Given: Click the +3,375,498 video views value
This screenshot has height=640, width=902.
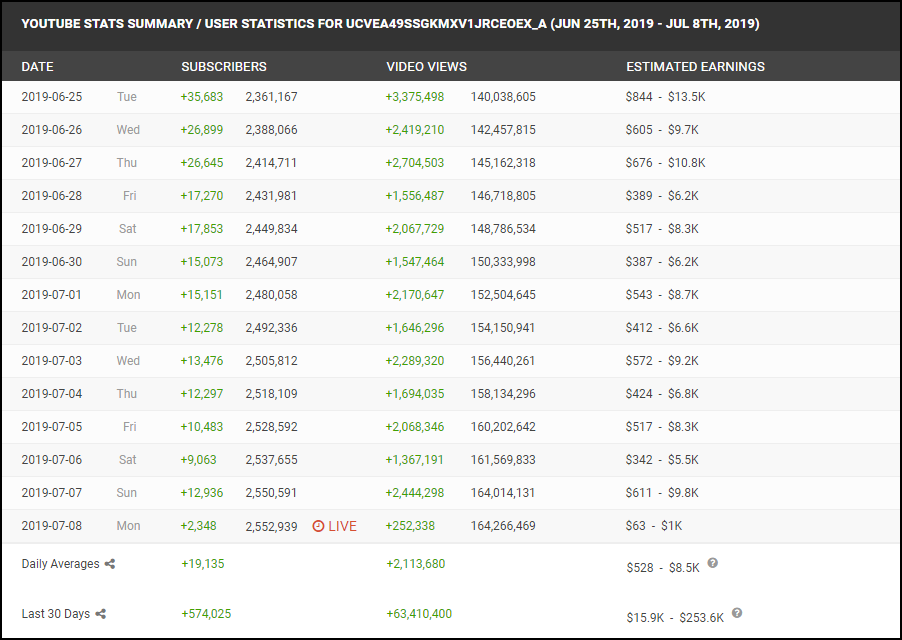Looking at the screenshot, I should click(x=415, y=97).
